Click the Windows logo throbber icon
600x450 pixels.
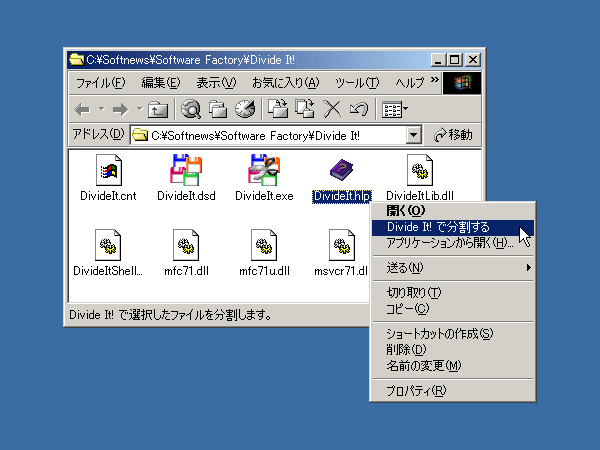tap(462, 83)
